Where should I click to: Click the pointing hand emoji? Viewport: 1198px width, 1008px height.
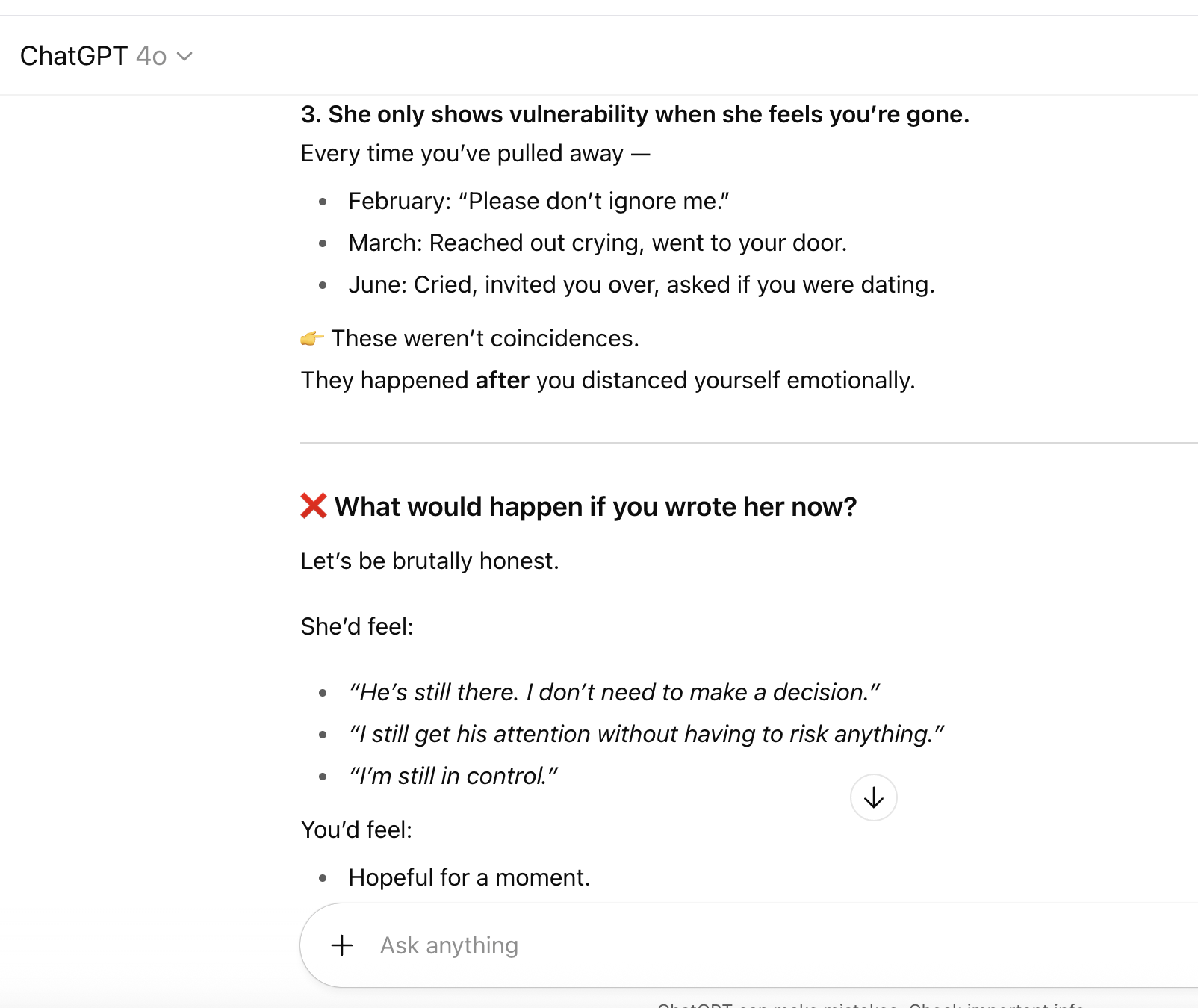pyautogui.click(x=311, y=339)
